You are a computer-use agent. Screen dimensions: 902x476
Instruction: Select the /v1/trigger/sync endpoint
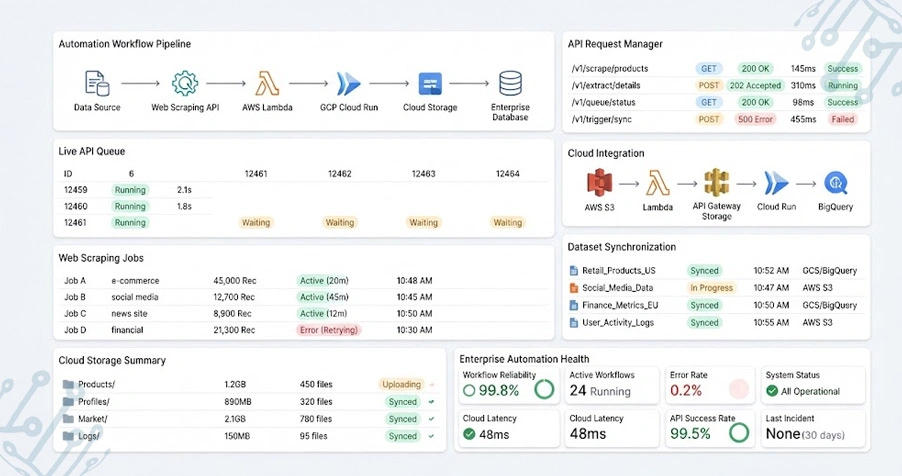tap(601, 119)
